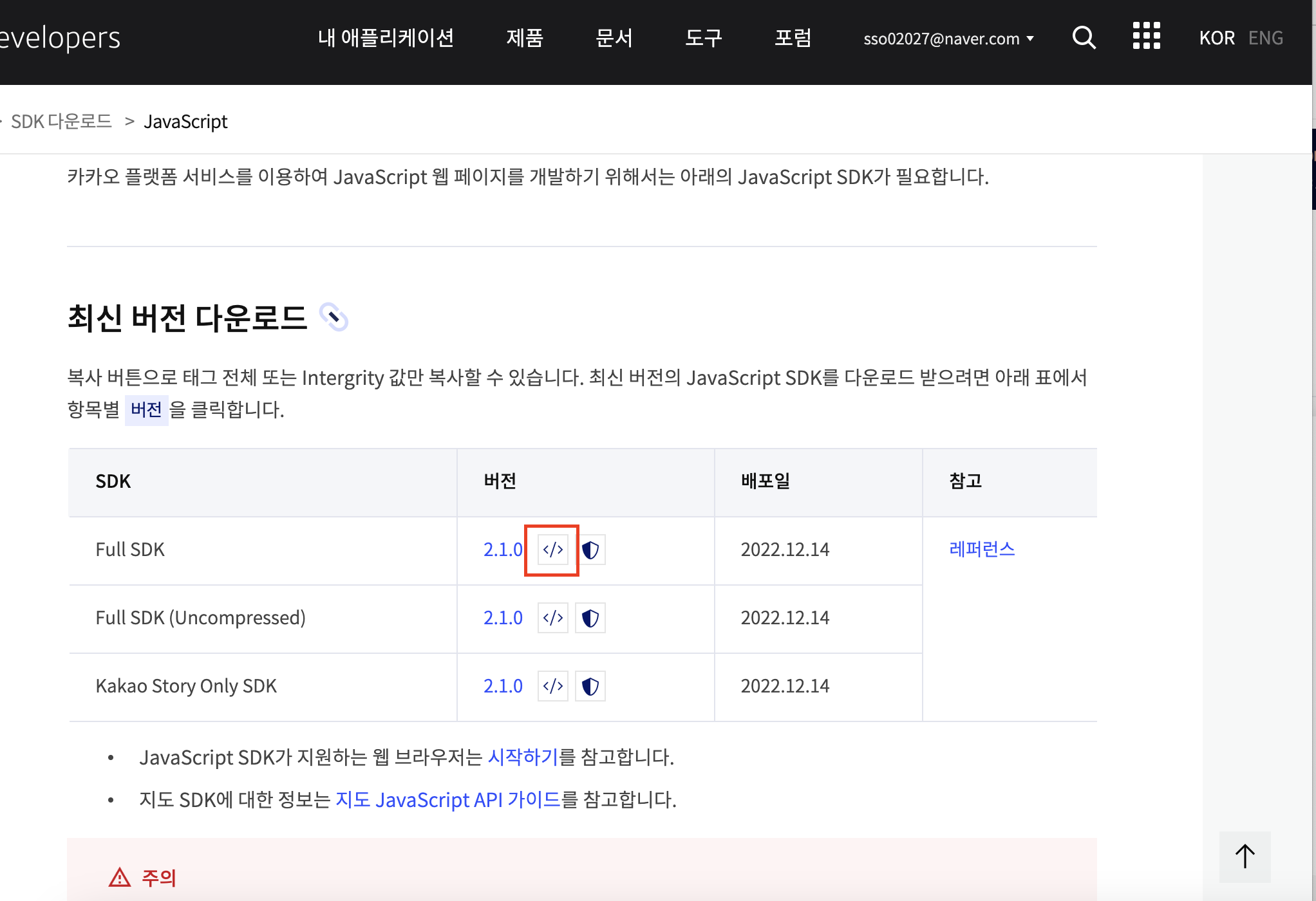Open the 문서 menu

(x=614, y=38)
